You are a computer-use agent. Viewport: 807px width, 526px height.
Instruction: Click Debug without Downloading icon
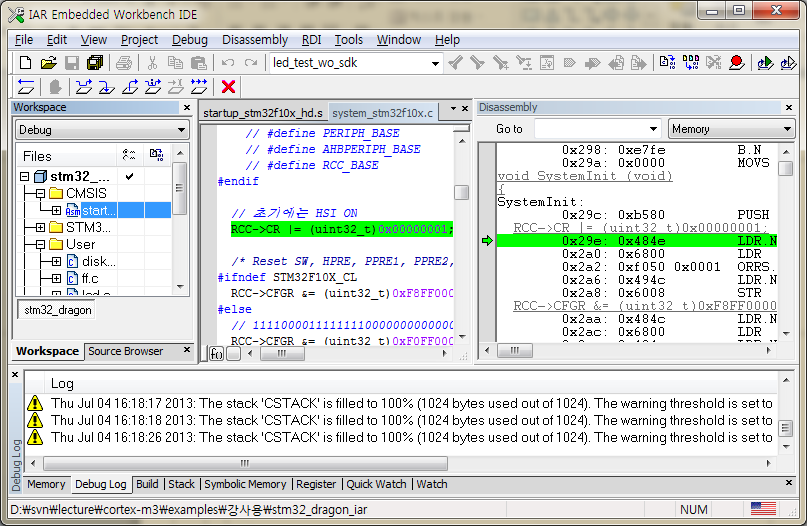(x=788, y=63)
